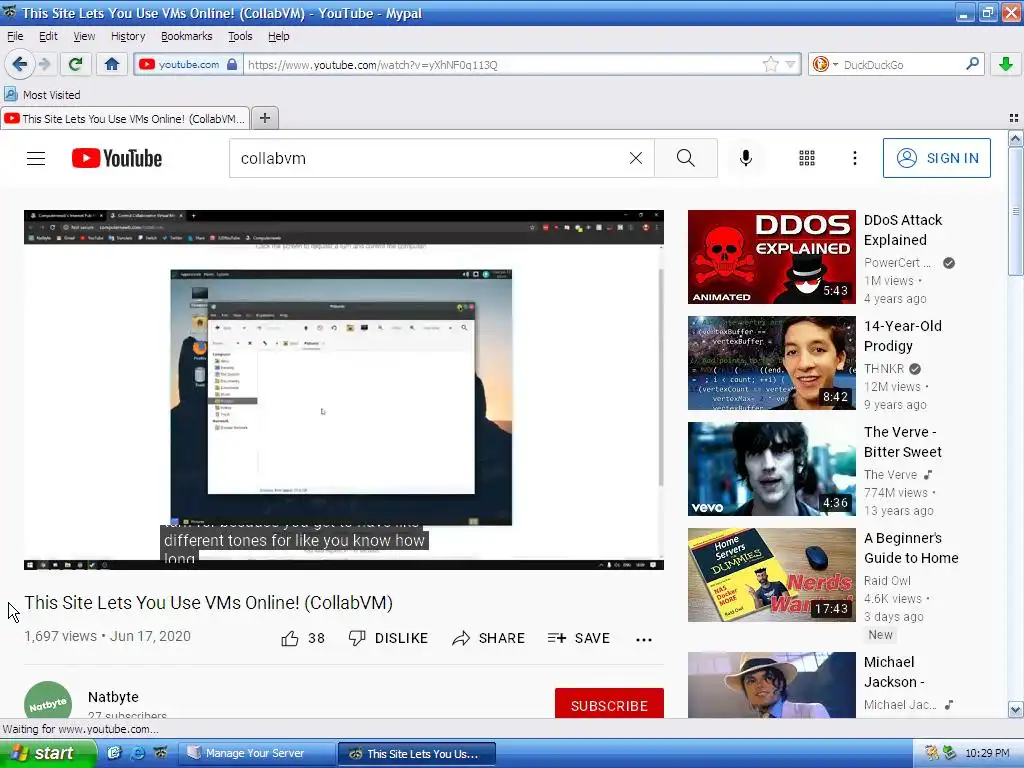1024x768 pixels.
Task: Open YouTube settings three-dot menu
Action: click(x=855, y=158)
